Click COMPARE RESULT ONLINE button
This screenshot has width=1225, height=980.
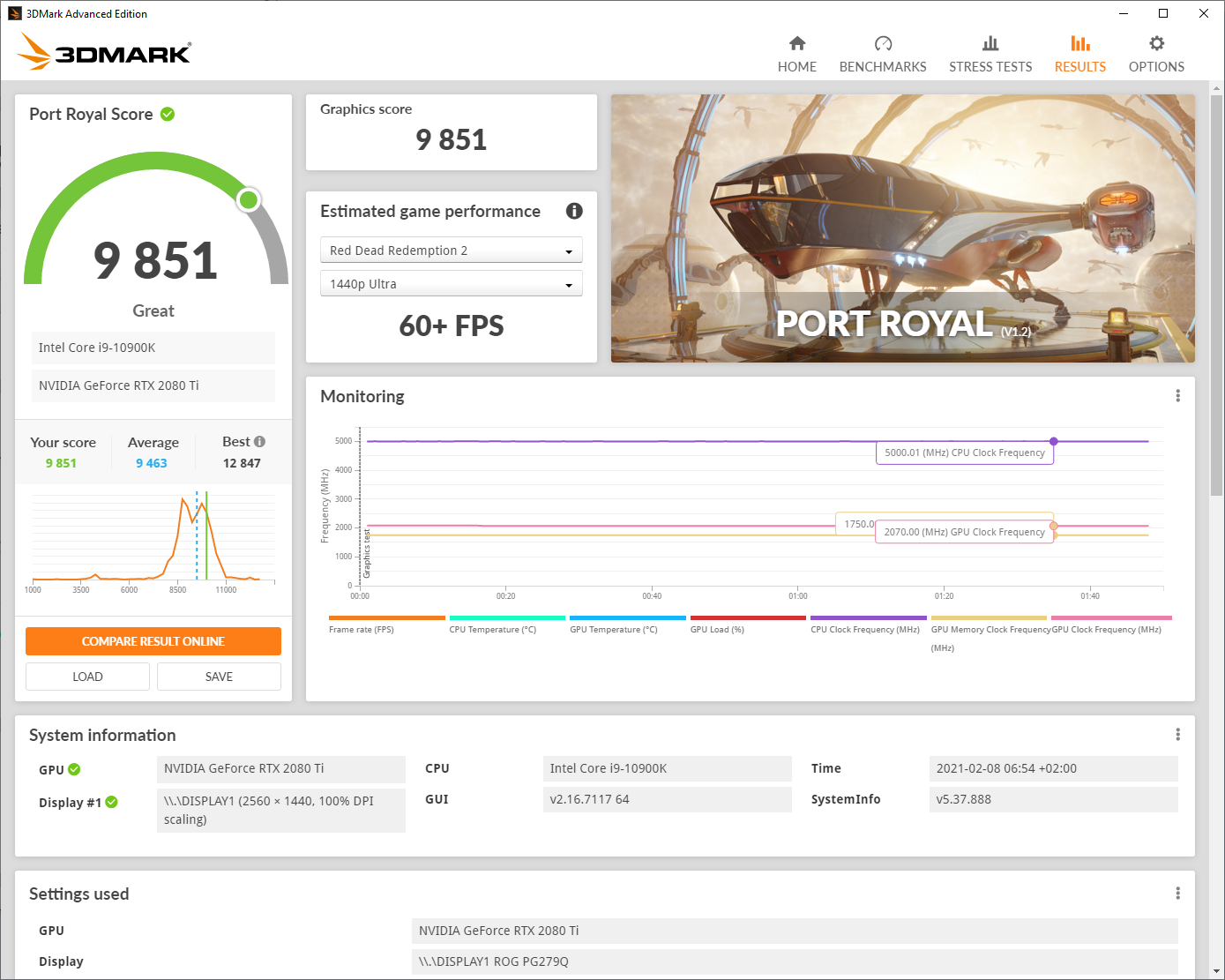coord(153,641)
